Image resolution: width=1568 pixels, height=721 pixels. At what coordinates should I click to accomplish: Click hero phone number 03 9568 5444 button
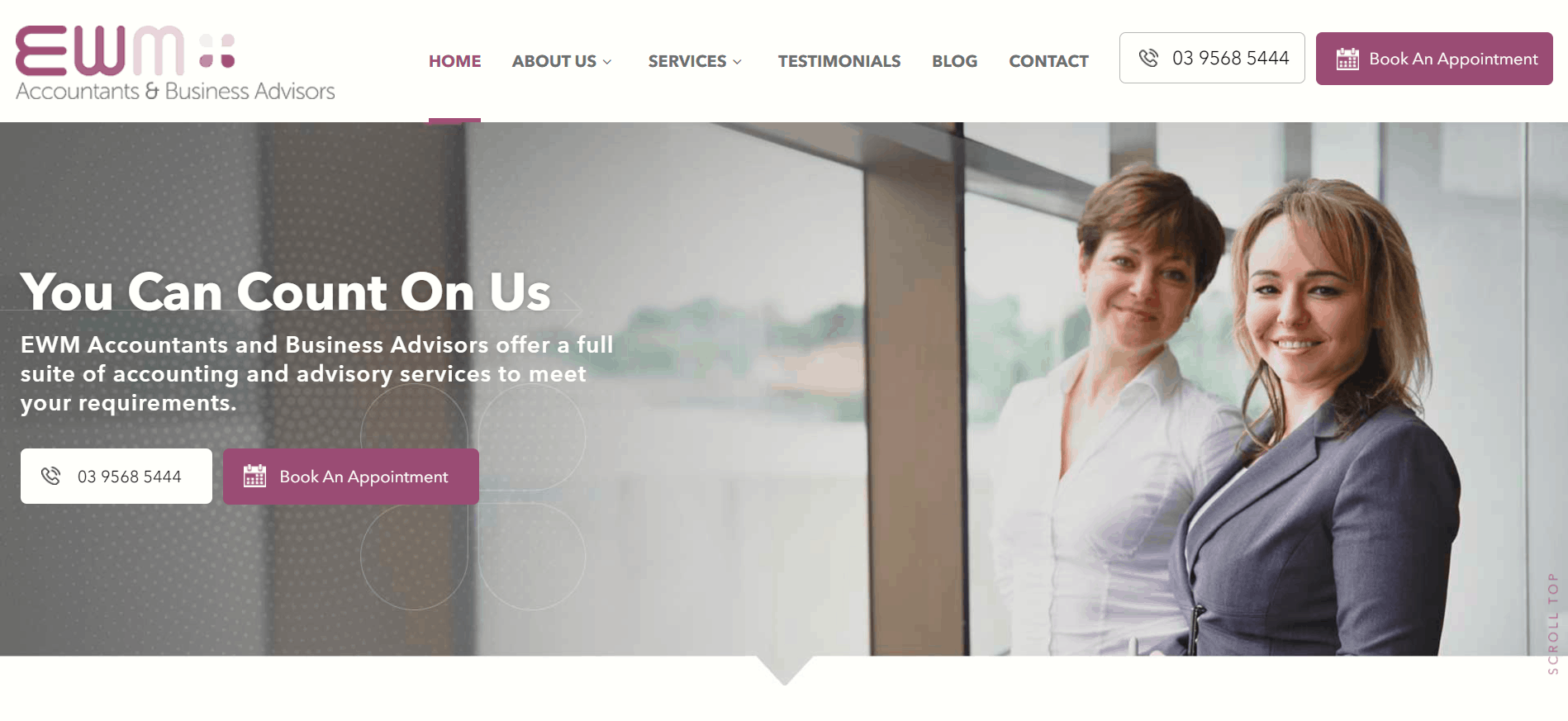click(116, 476)
